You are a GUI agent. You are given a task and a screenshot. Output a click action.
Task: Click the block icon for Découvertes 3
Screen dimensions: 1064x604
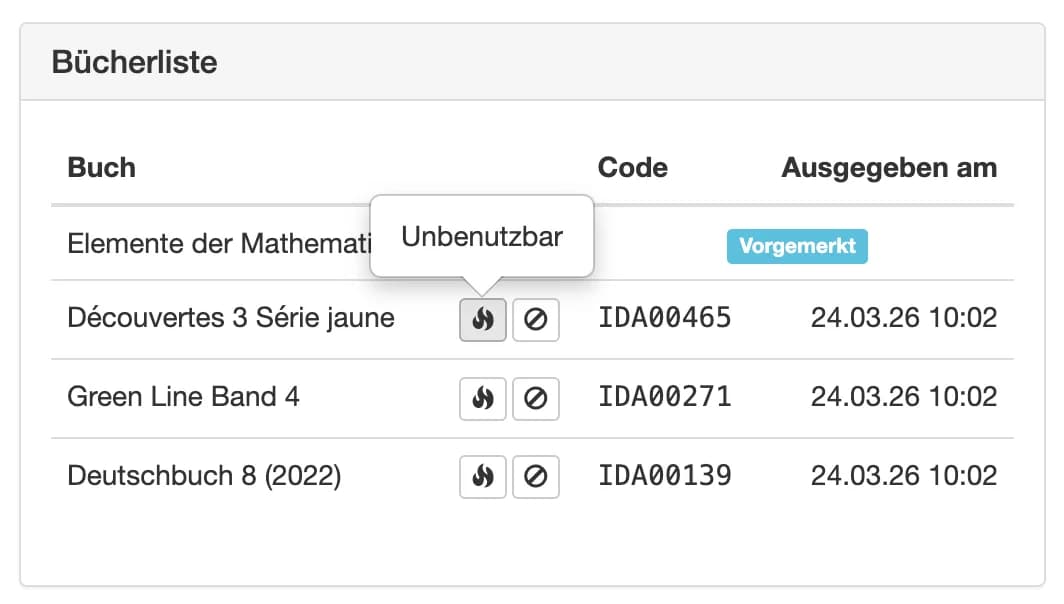click(x=536, y=320)
